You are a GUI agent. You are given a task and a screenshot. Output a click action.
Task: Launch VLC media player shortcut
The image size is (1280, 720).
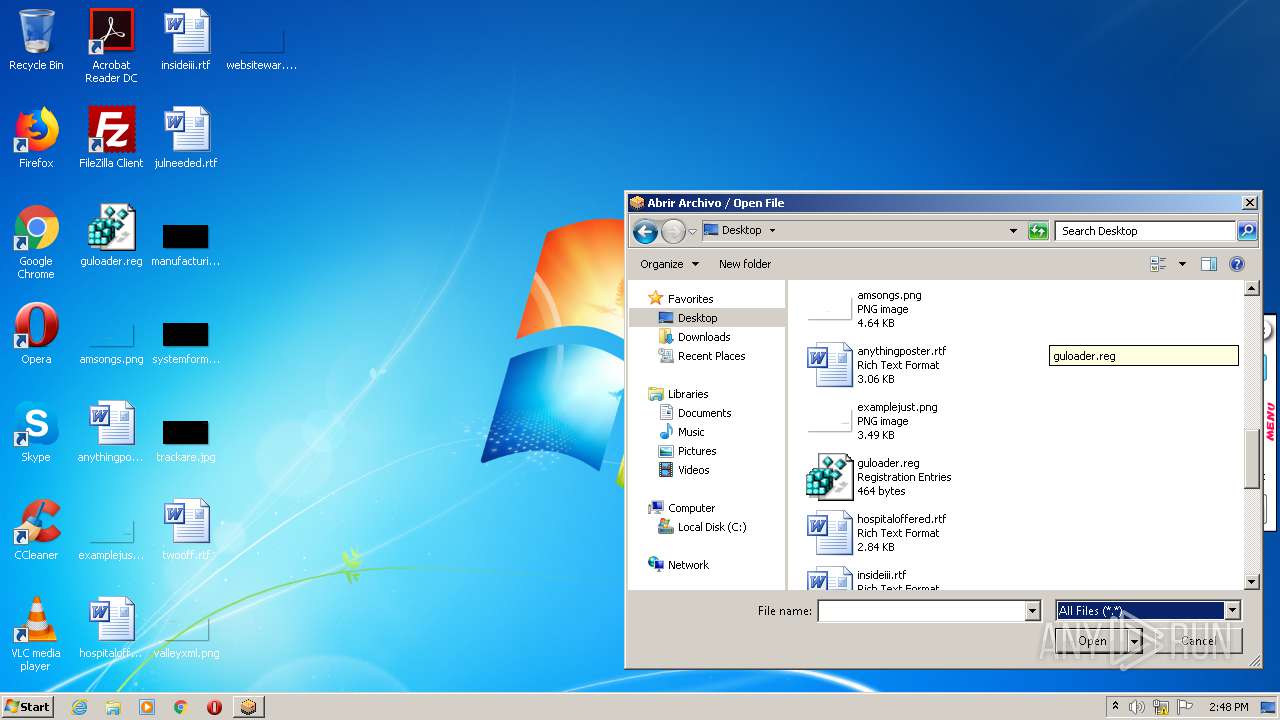pos(36,635)
